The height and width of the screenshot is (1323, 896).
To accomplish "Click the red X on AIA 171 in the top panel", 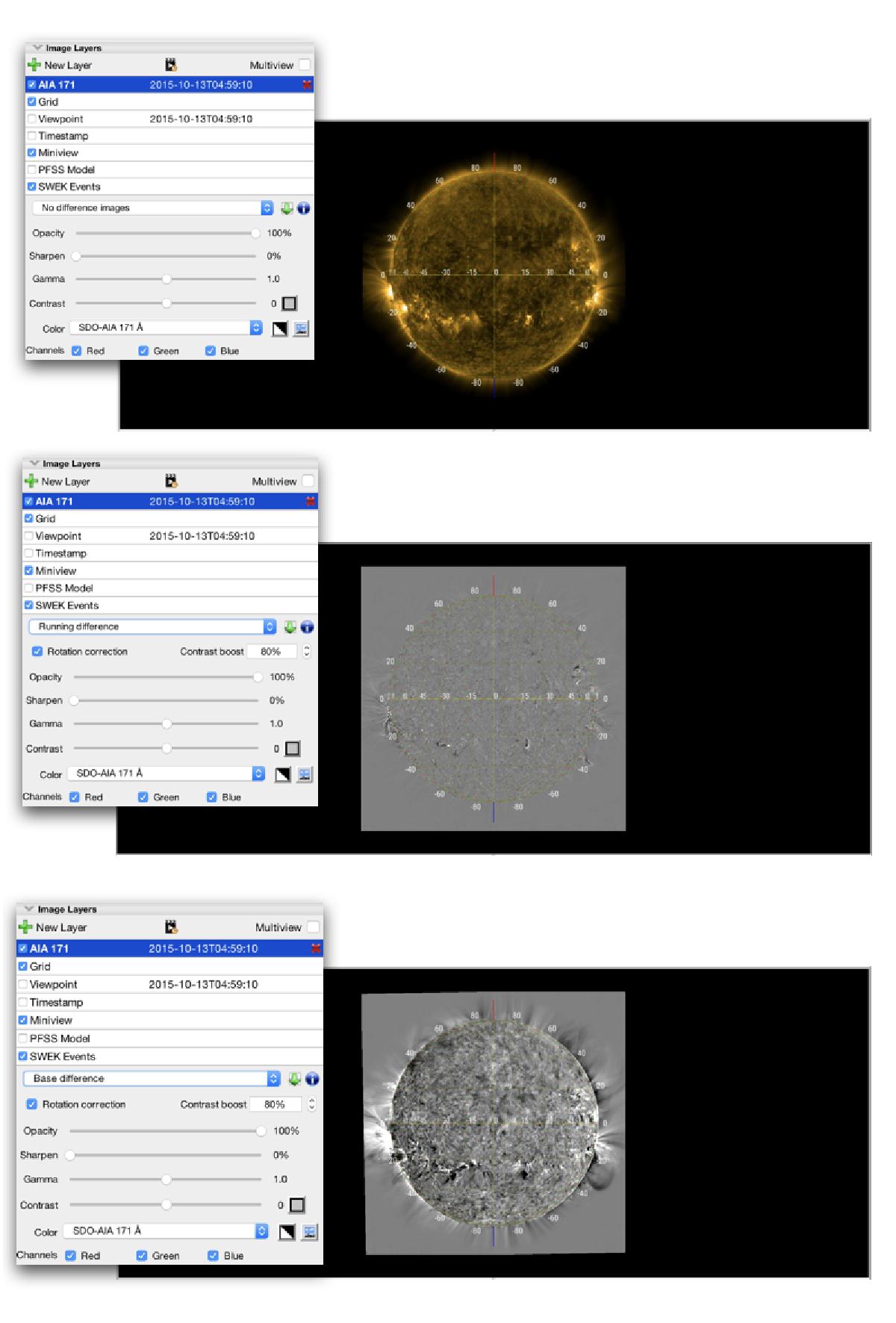I will click(307, 85).
